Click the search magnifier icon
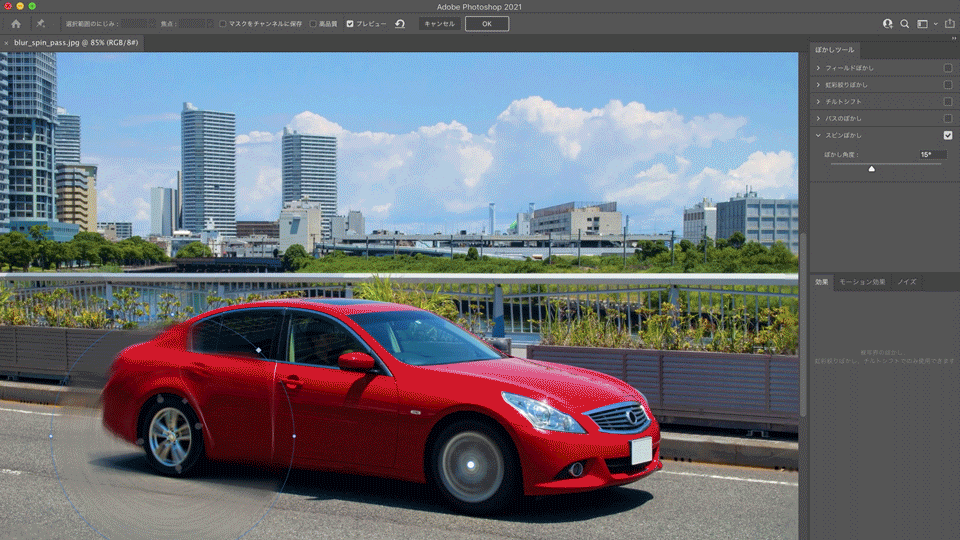Viewport: 960px width, 540px height. [904, 24]
